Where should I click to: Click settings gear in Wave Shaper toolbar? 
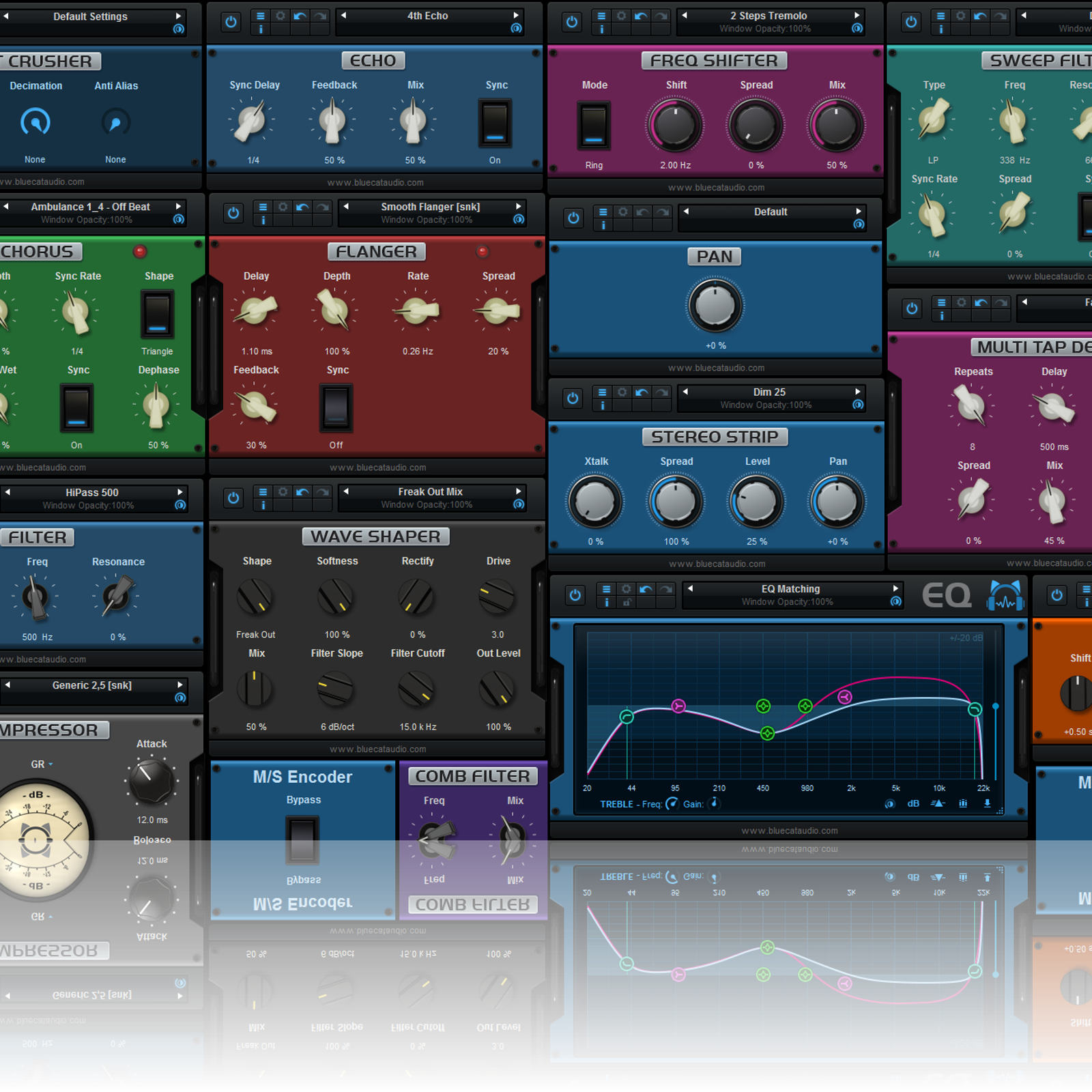283,492
